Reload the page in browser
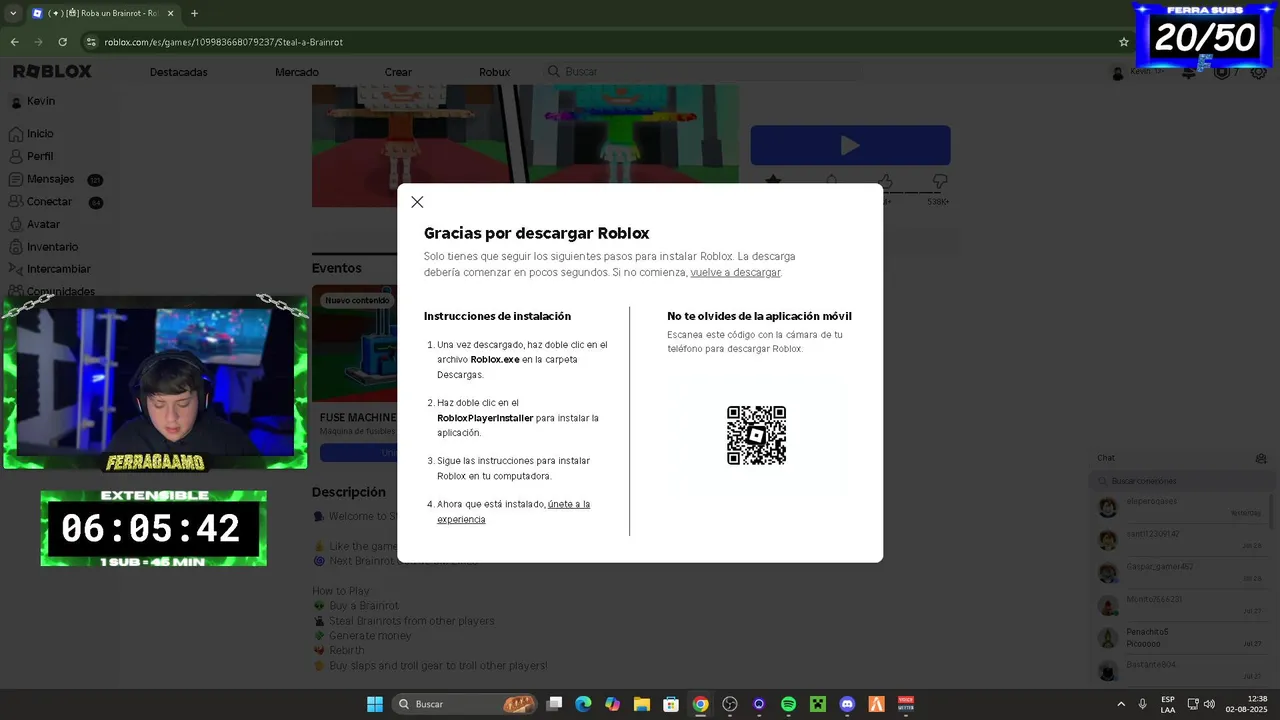 pyautogui.click(x=62, y=42)
